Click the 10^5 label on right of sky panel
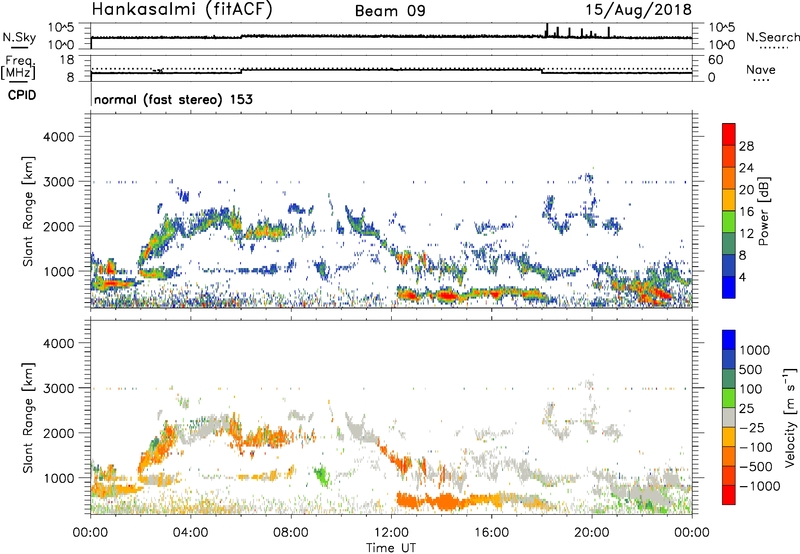The height and width of the screenshot is (554, 800). click(721, 27)
